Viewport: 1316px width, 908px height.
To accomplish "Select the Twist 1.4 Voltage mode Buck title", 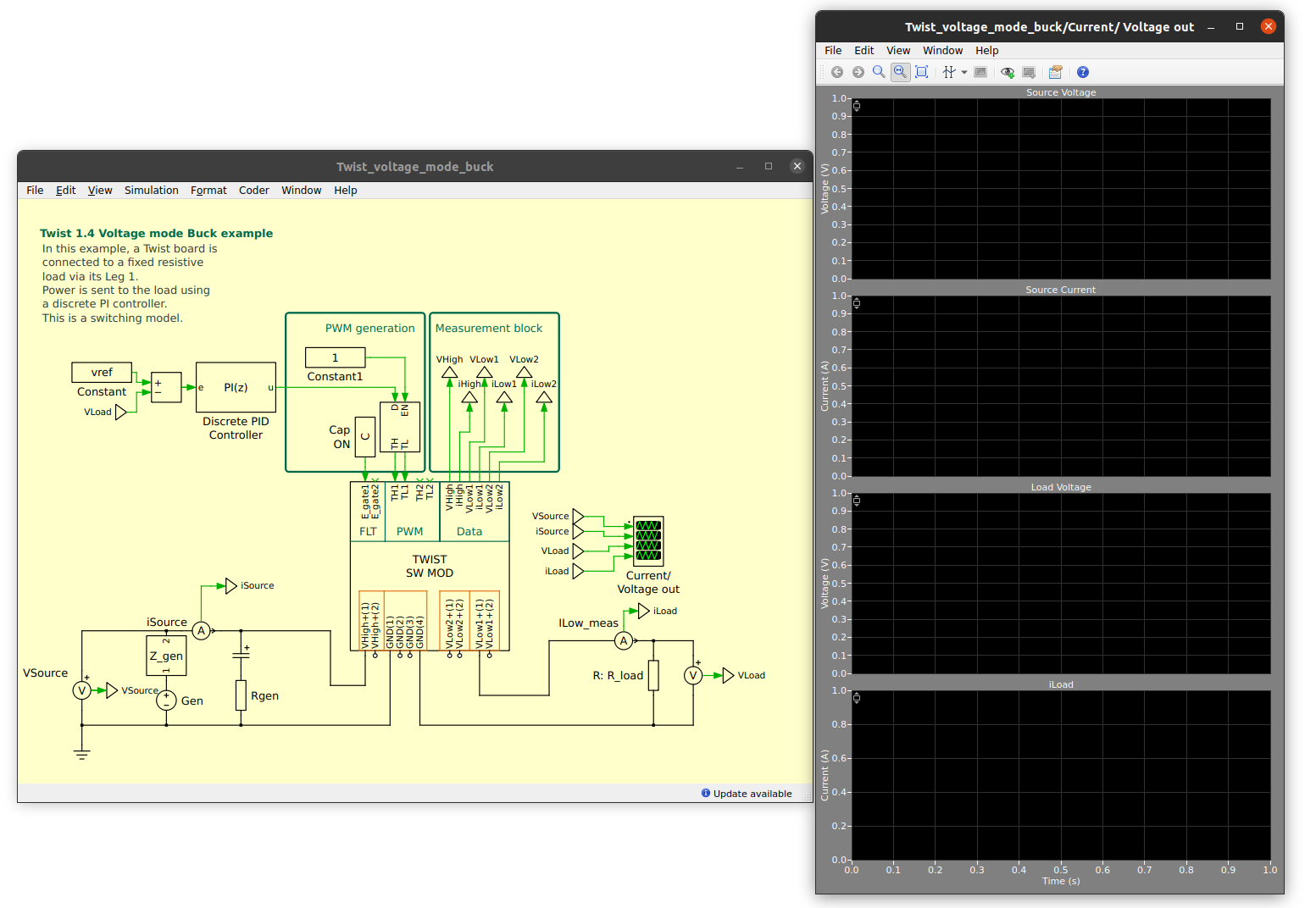I will point(156,233).
